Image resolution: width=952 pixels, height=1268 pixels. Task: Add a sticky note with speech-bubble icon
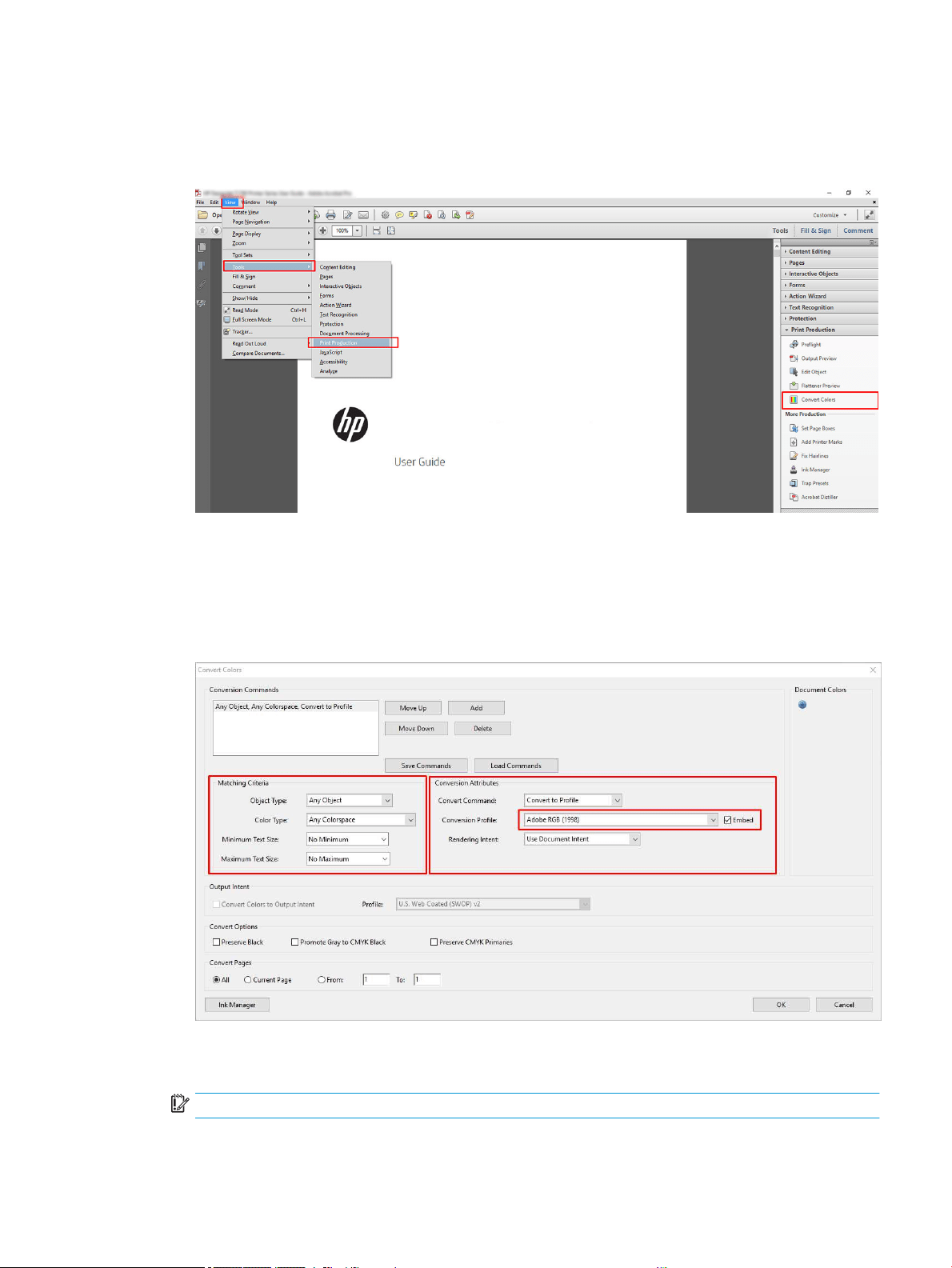(399, 215)
